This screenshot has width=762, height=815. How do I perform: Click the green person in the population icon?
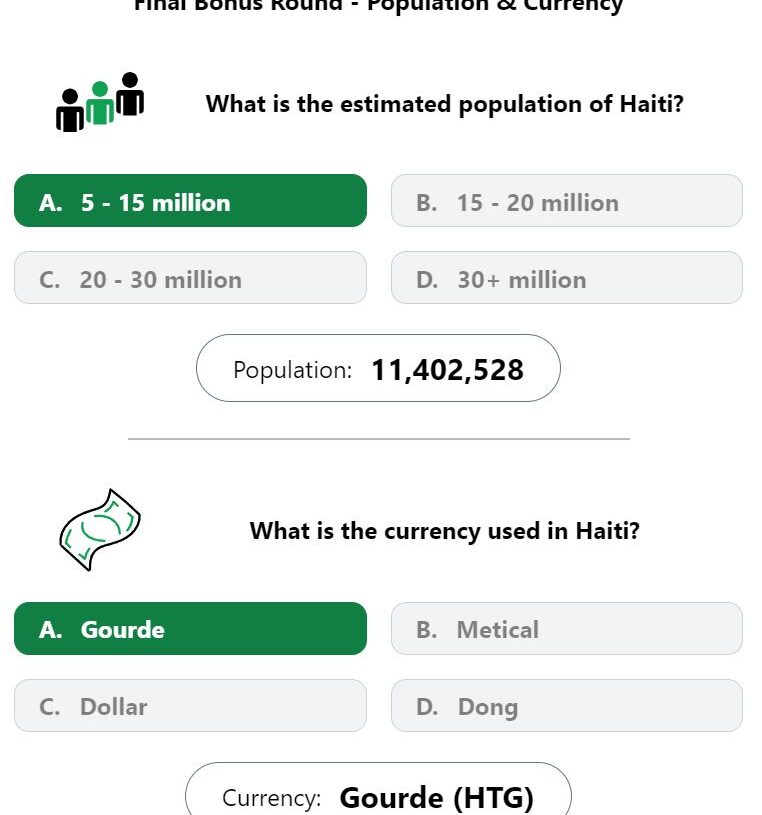[99, 104]
